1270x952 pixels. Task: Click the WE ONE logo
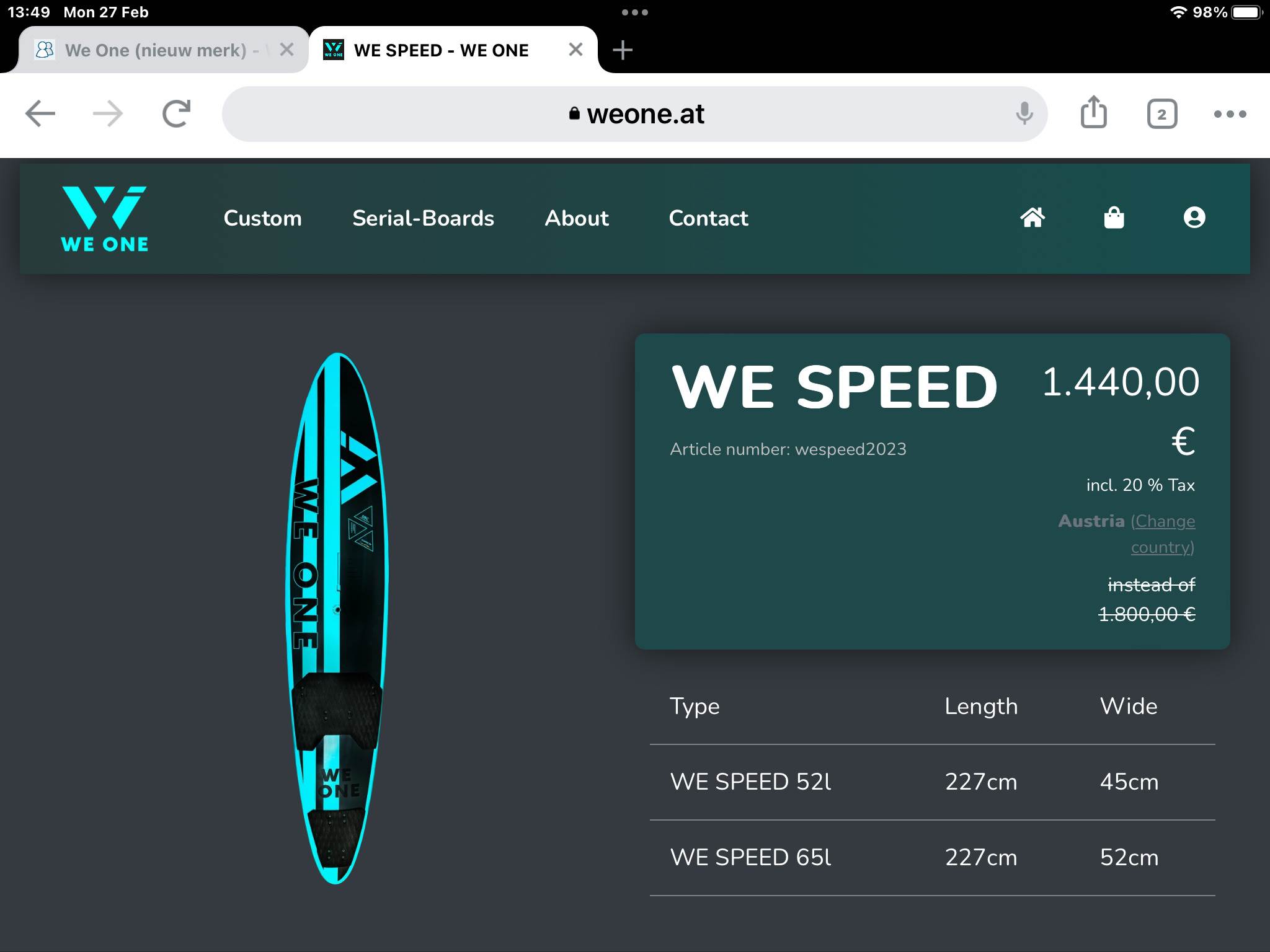point(104,219)
